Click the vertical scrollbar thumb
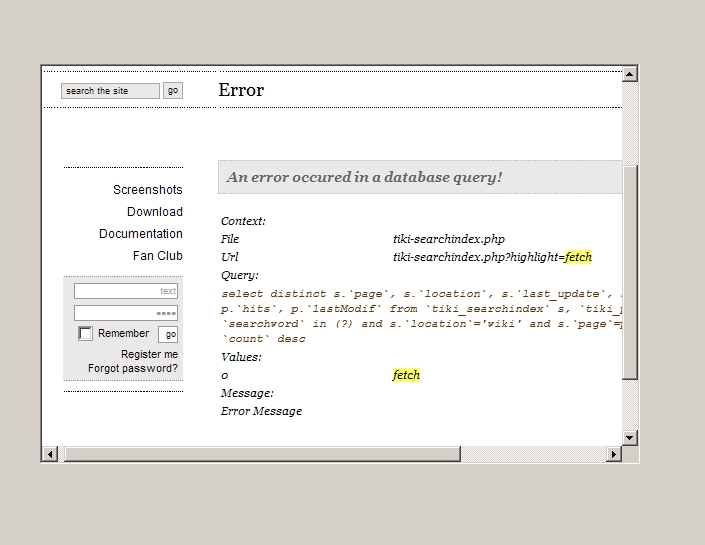This screenshot has width=705, height=545. coord(629,270)
